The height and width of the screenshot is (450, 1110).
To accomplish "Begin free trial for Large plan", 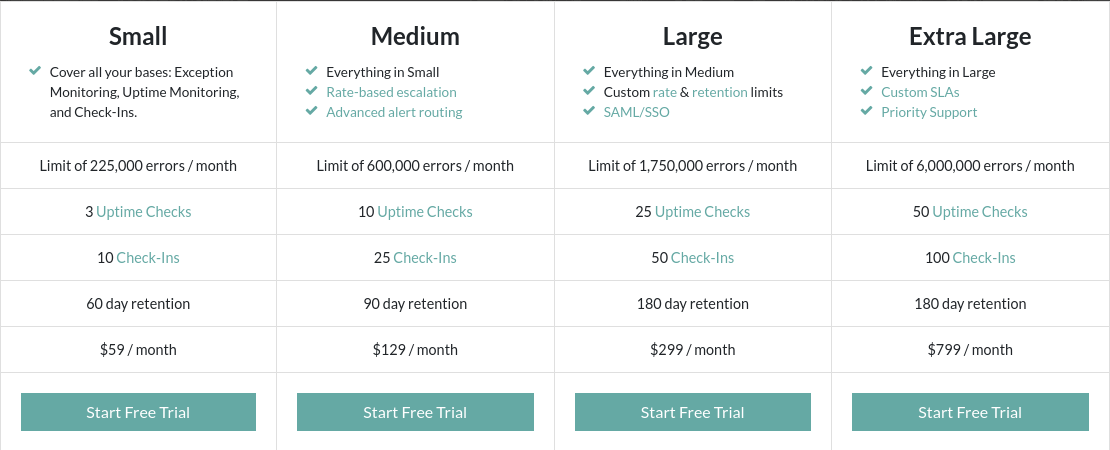I will click(692, 412).
